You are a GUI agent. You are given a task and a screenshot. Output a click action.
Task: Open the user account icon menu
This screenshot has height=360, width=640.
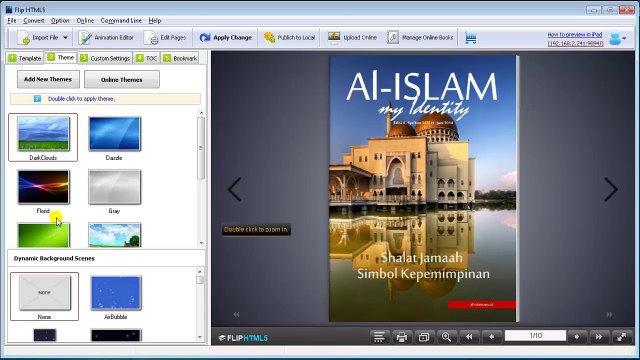pyautogui.click(x=617, y=38)
